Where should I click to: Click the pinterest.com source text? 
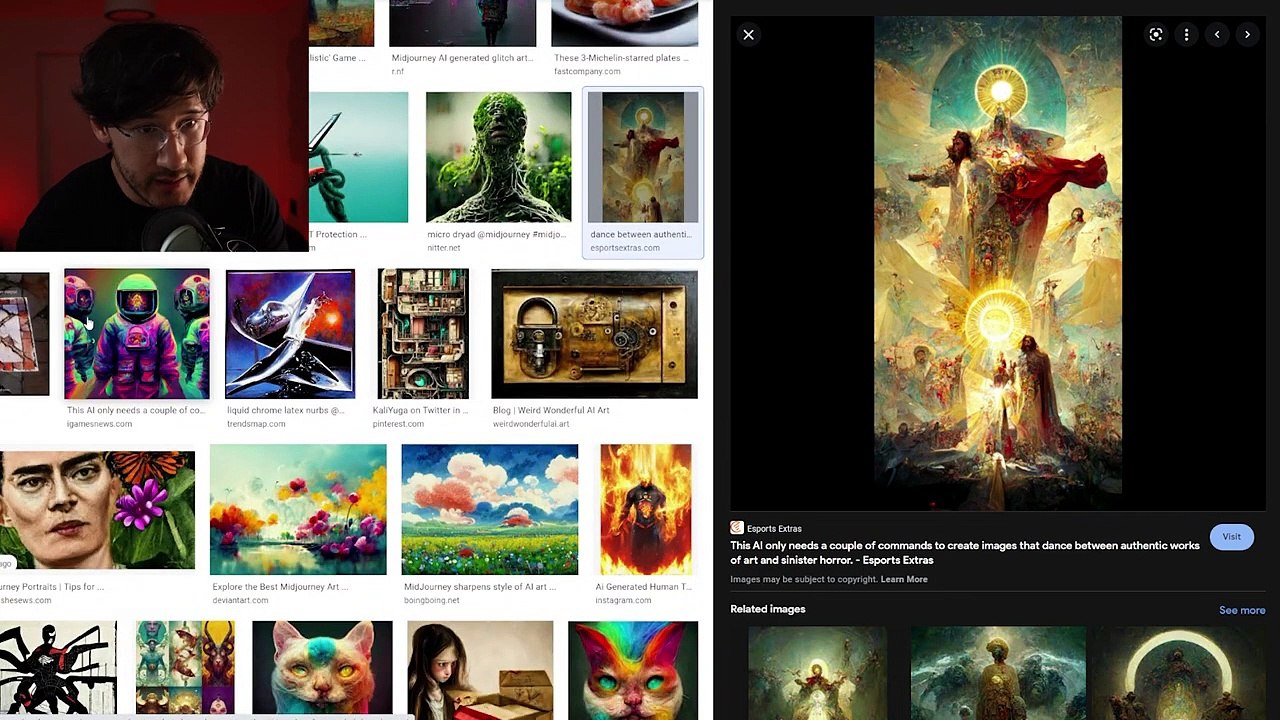coord(398,424)
